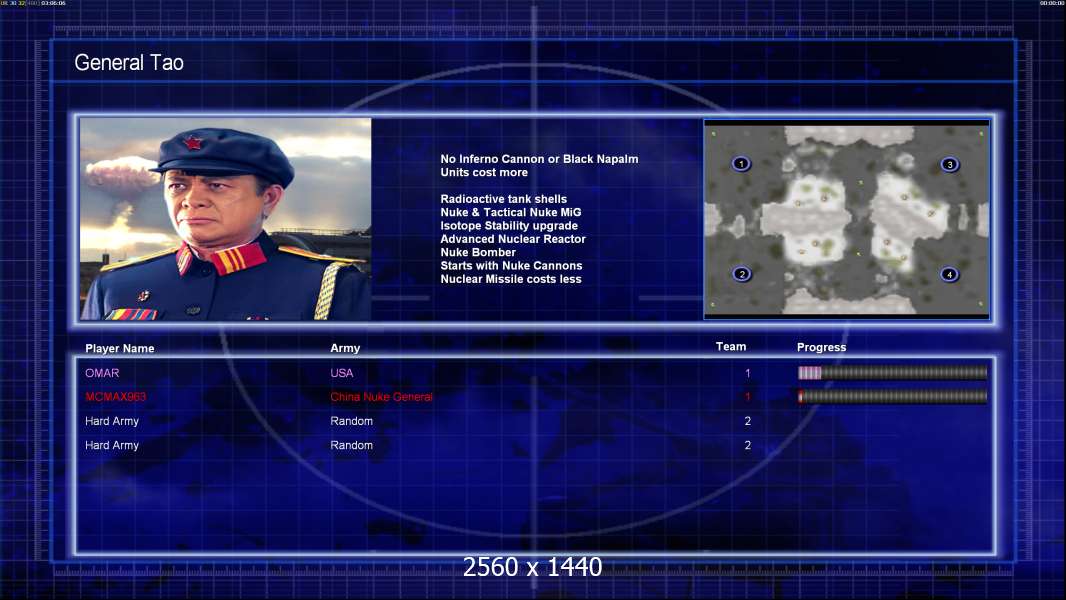Click the General Tao portrait image
This screenshot has width=1066, height=600.
click(x=226, y=219)
